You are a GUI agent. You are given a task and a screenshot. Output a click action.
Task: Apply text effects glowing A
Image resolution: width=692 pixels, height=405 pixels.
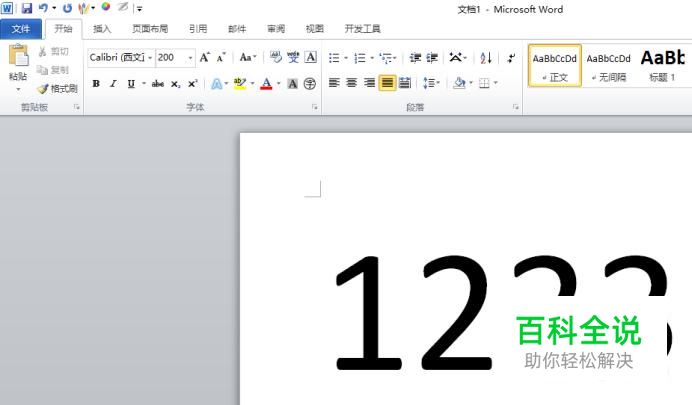click(x=216, y=83)
